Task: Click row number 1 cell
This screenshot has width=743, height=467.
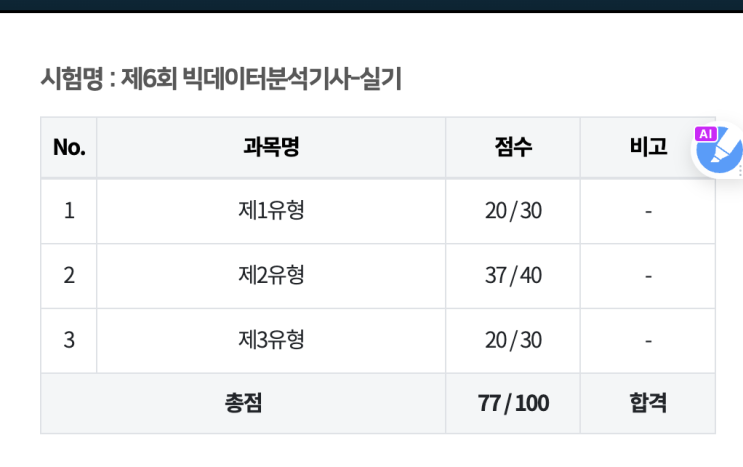Action: click(x=69, y=211)
